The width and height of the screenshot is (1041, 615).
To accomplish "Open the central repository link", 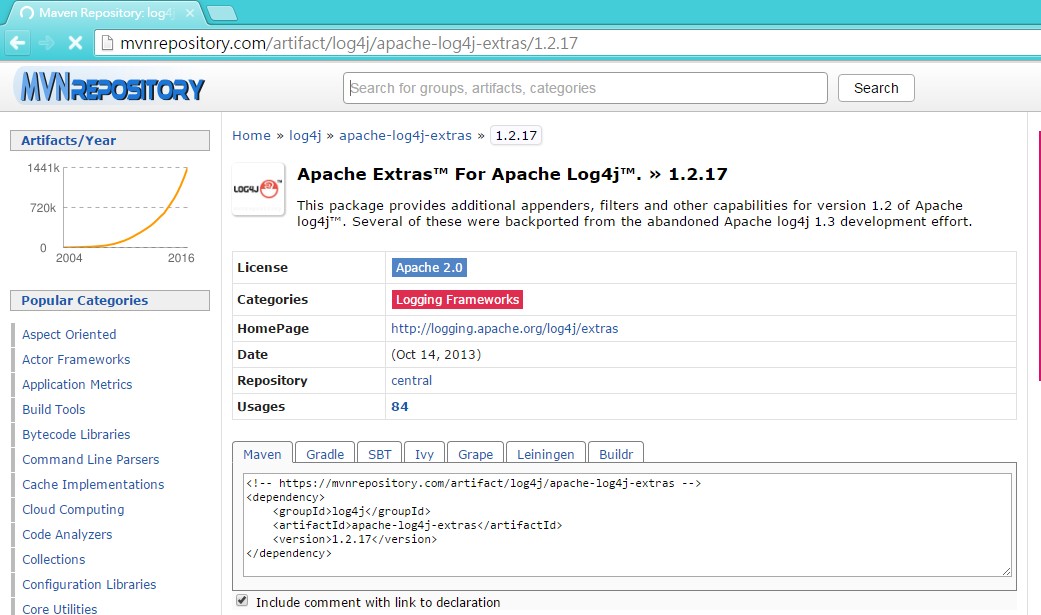I will tap(411, 380).
